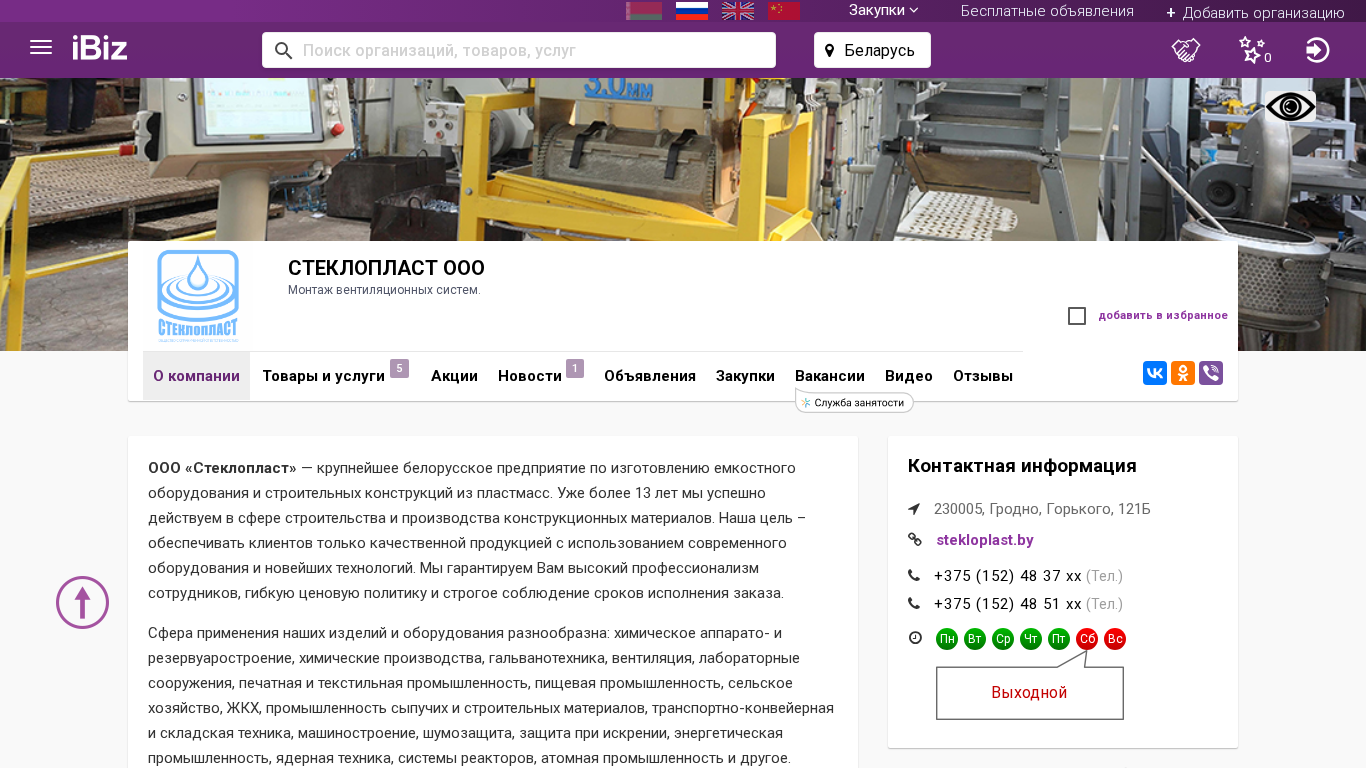This screenshot has width=1366, height=768.
Task: Click the address 230005, Гродно, Горького, 121Б
Action: 1042,509
